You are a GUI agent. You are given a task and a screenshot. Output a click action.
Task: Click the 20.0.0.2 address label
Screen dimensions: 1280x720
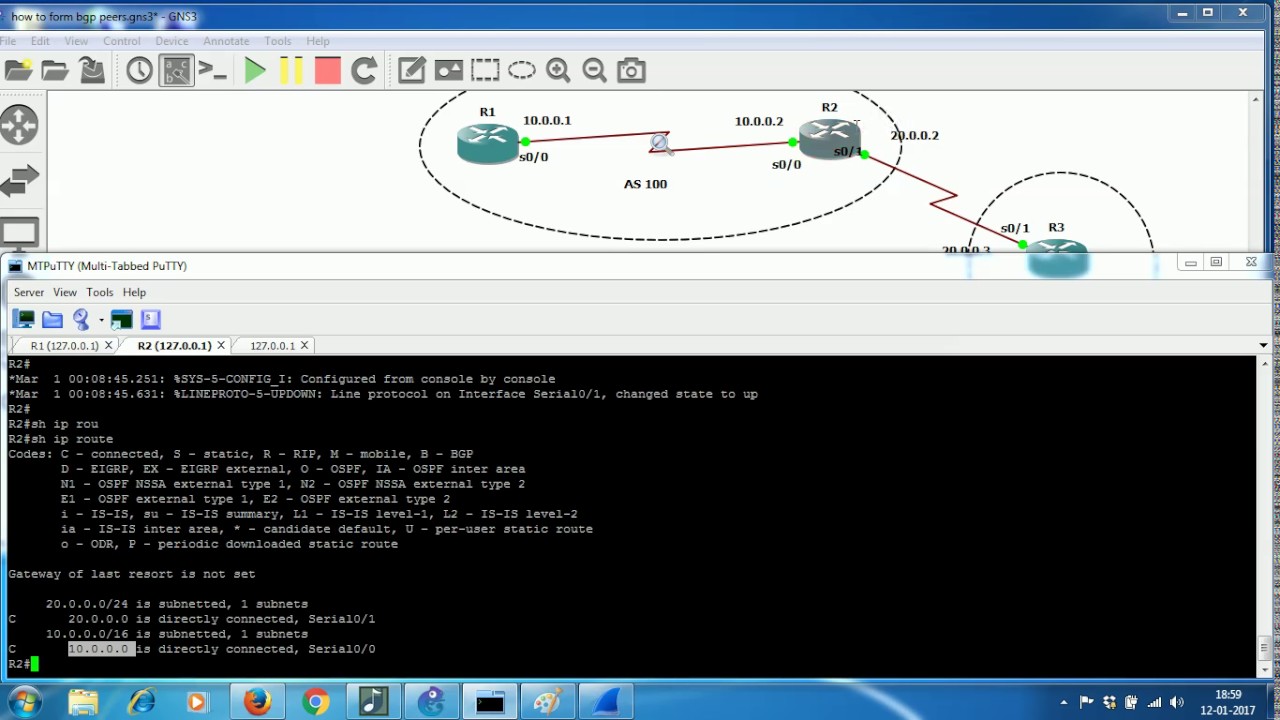click(x=915, y=135)
